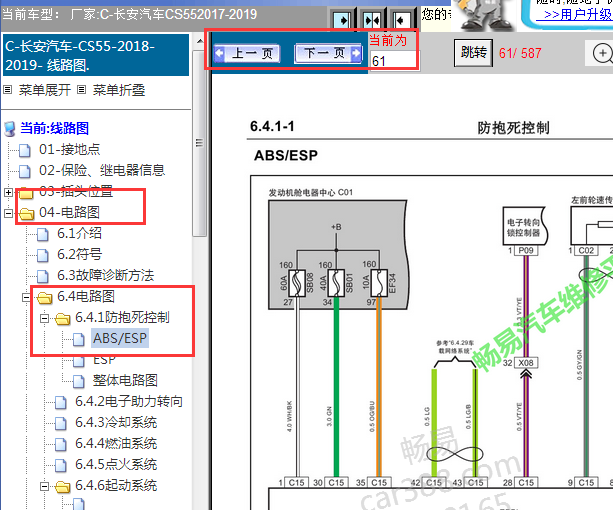
Task: Click the zoom-in magnifier icon
Action: coord(602,53)
